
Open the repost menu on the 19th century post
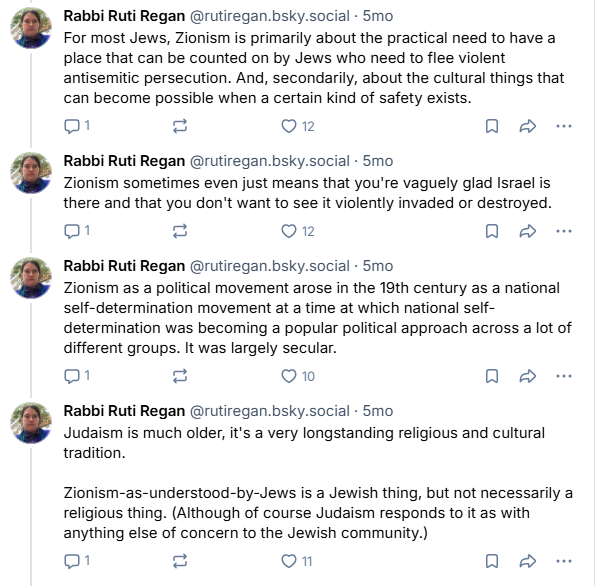click(180, 376)
